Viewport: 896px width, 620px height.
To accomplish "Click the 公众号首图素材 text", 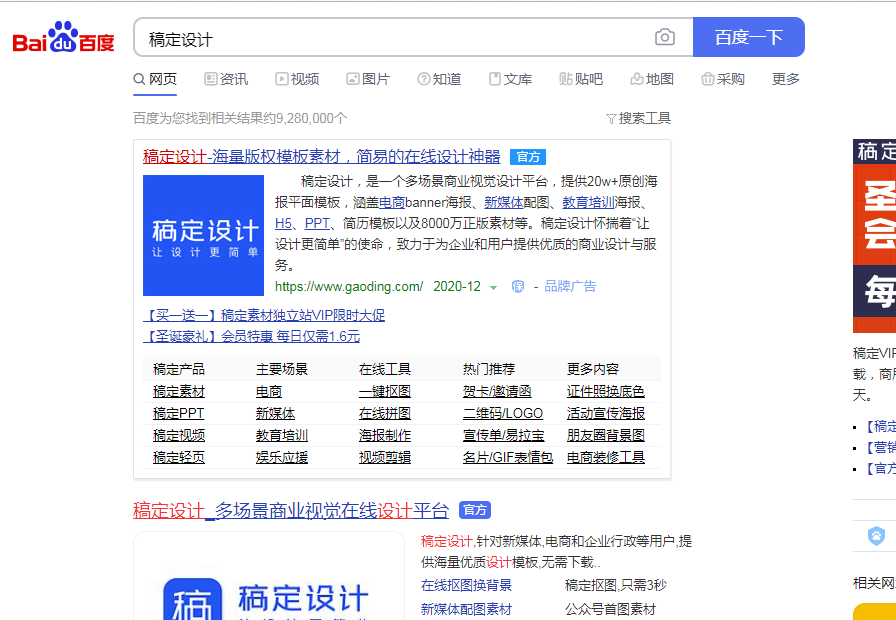I will [610, 609].
